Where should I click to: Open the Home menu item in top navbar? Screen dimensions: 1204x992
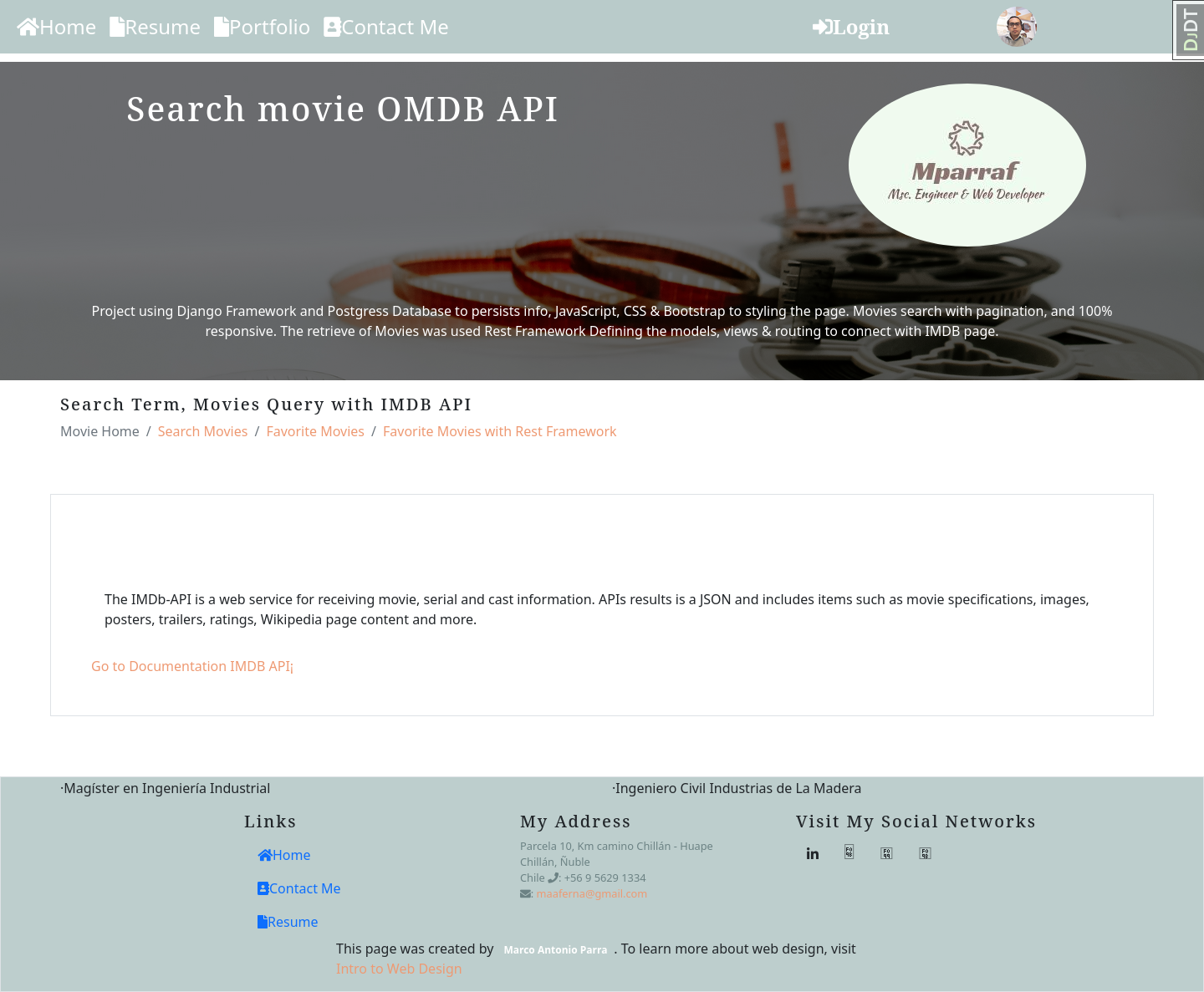pyautogui.click(x=56, y=28)
